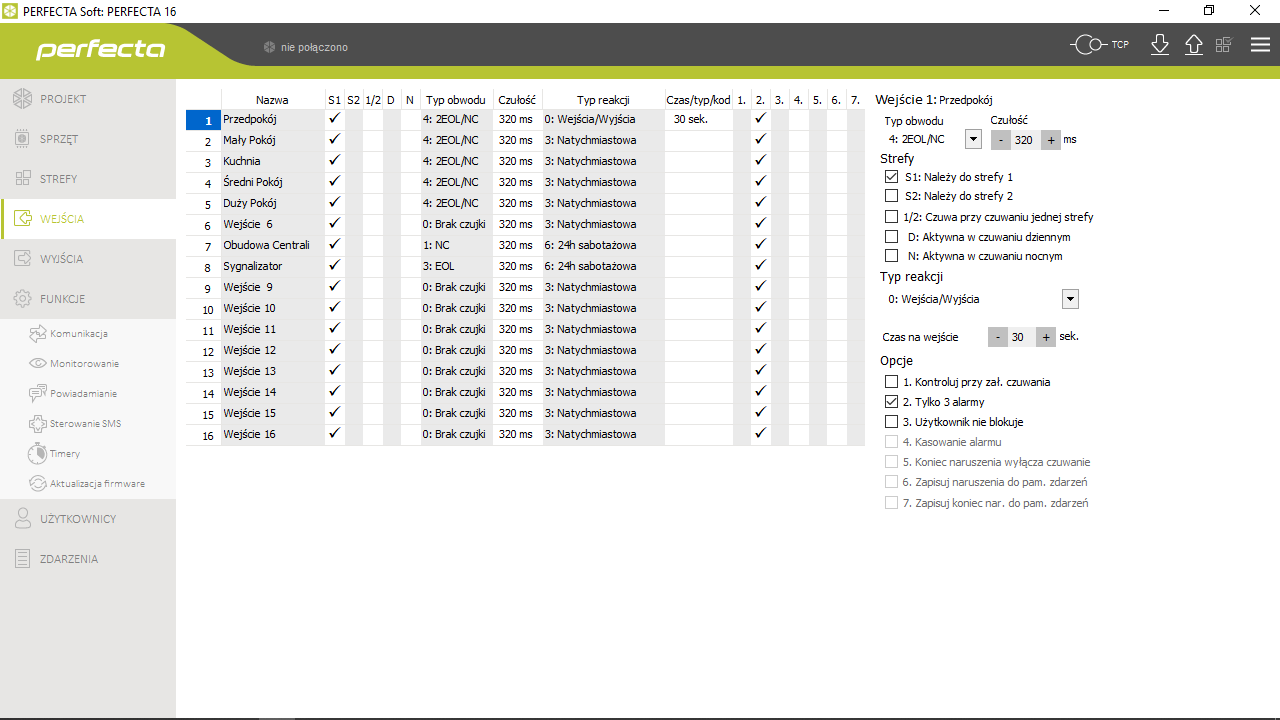Click the 'Nazwa' column header
The width and height of the screenshot is (1280, 720).
pyautogui.click(x=272, y=100)
